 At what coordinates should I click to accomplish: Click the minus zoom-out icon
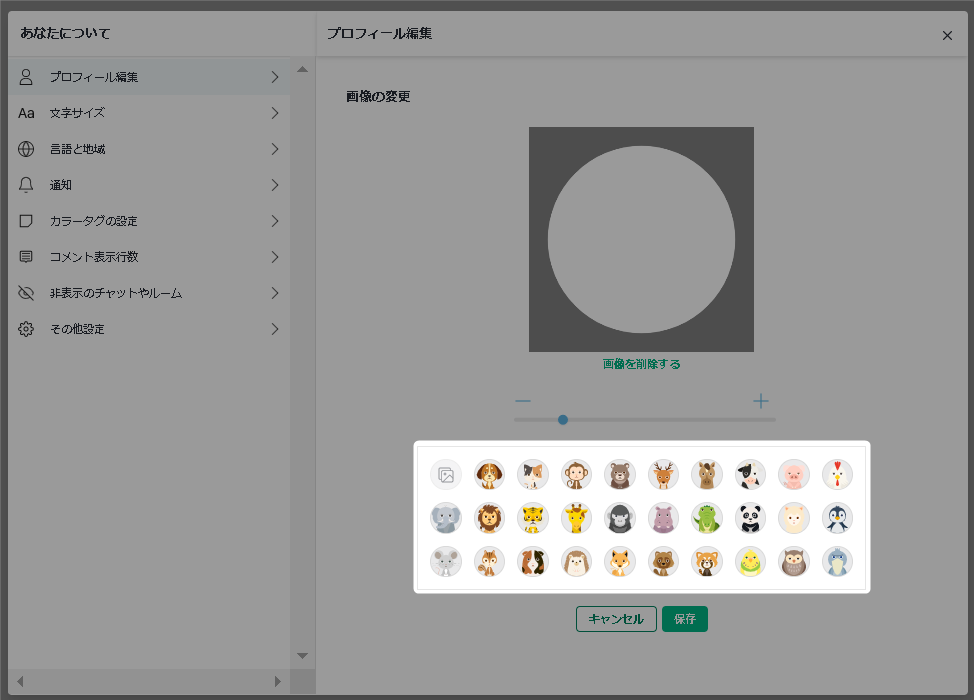[523, 401]
